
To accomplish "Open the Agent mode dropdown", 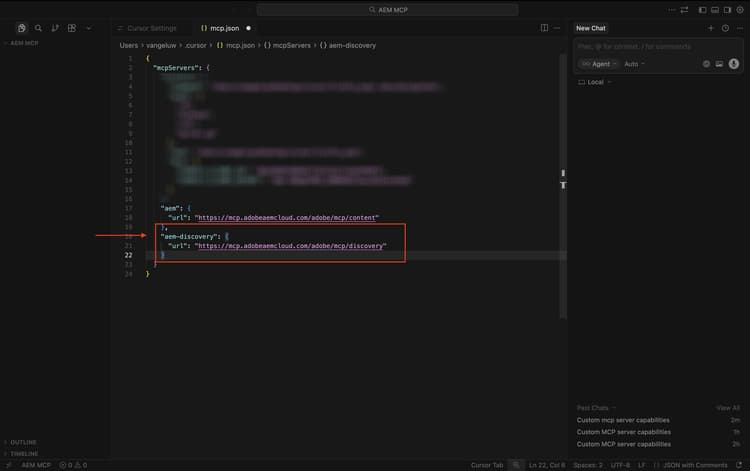I will click(600, 64).
